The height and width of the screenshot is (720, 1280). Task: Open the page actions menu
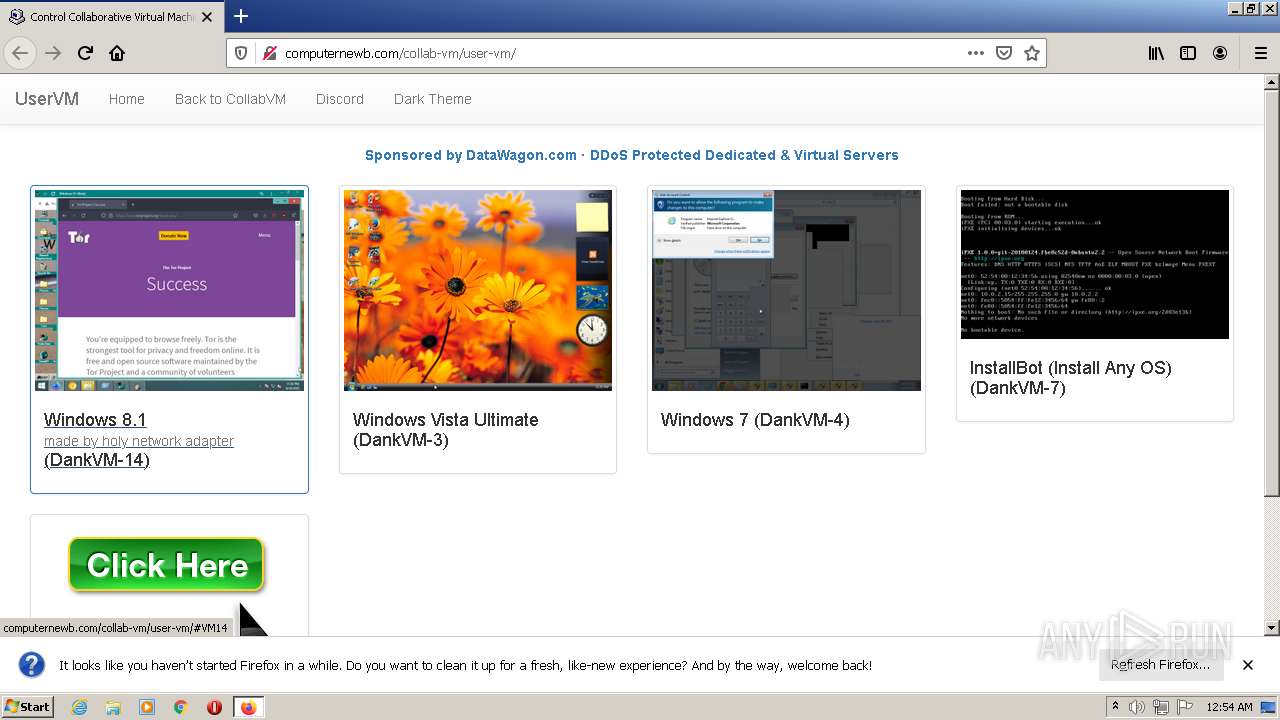976,53
